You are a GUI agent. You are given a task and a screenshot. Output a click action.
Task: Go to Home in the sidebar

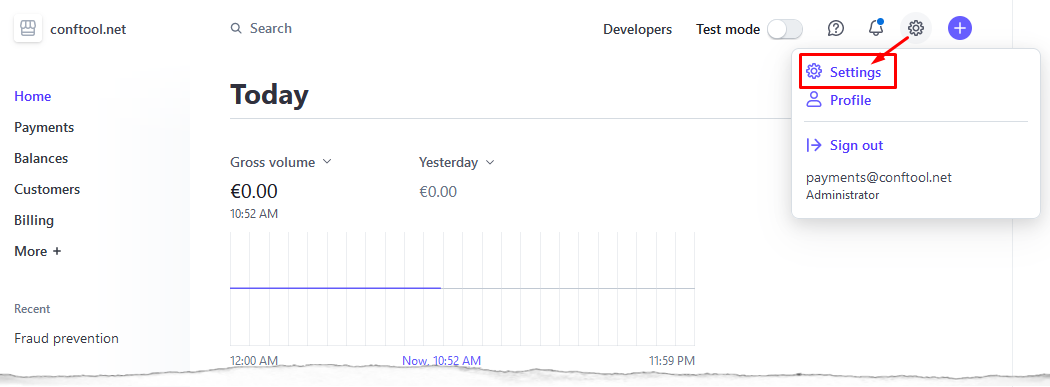coord(32,96)
